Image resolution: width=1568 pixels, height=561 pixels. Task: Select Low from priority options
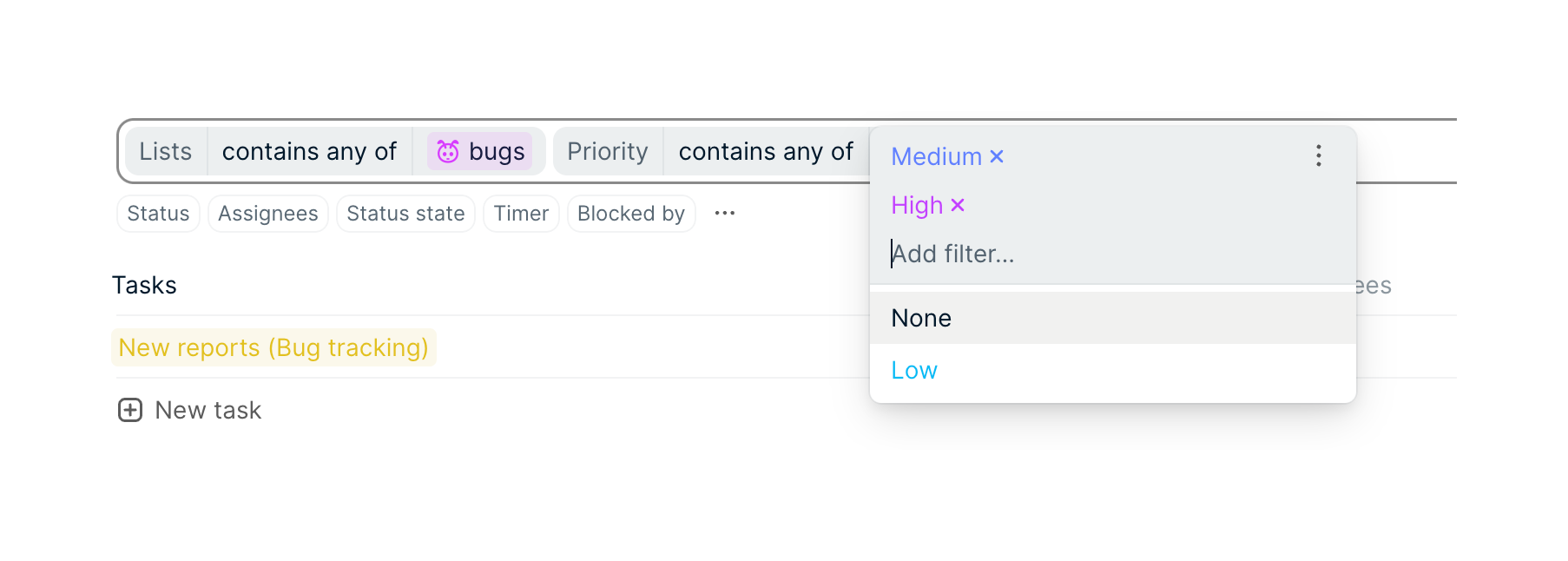pos(914,371)
